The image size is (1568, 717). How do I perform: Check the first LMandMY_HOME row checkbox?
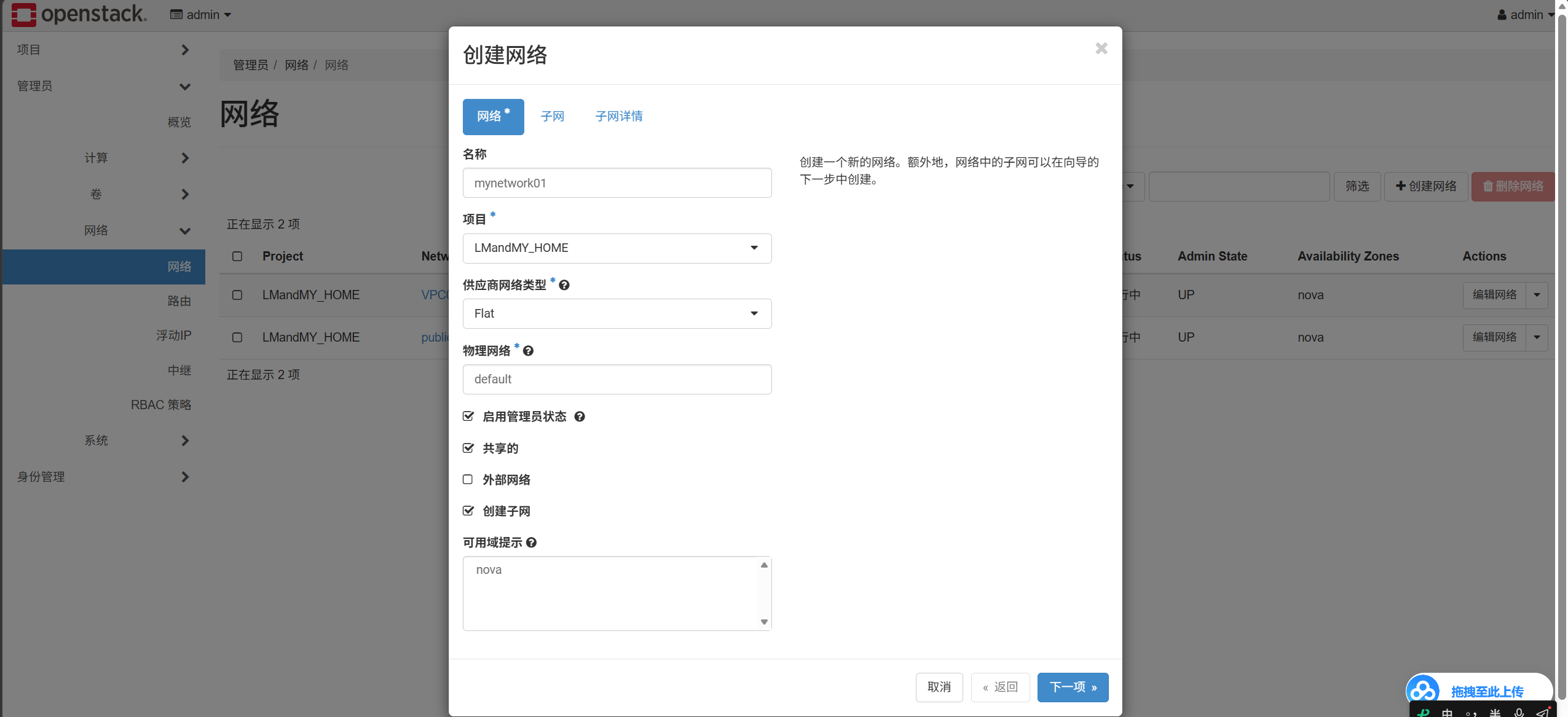[x=237, y=295]
